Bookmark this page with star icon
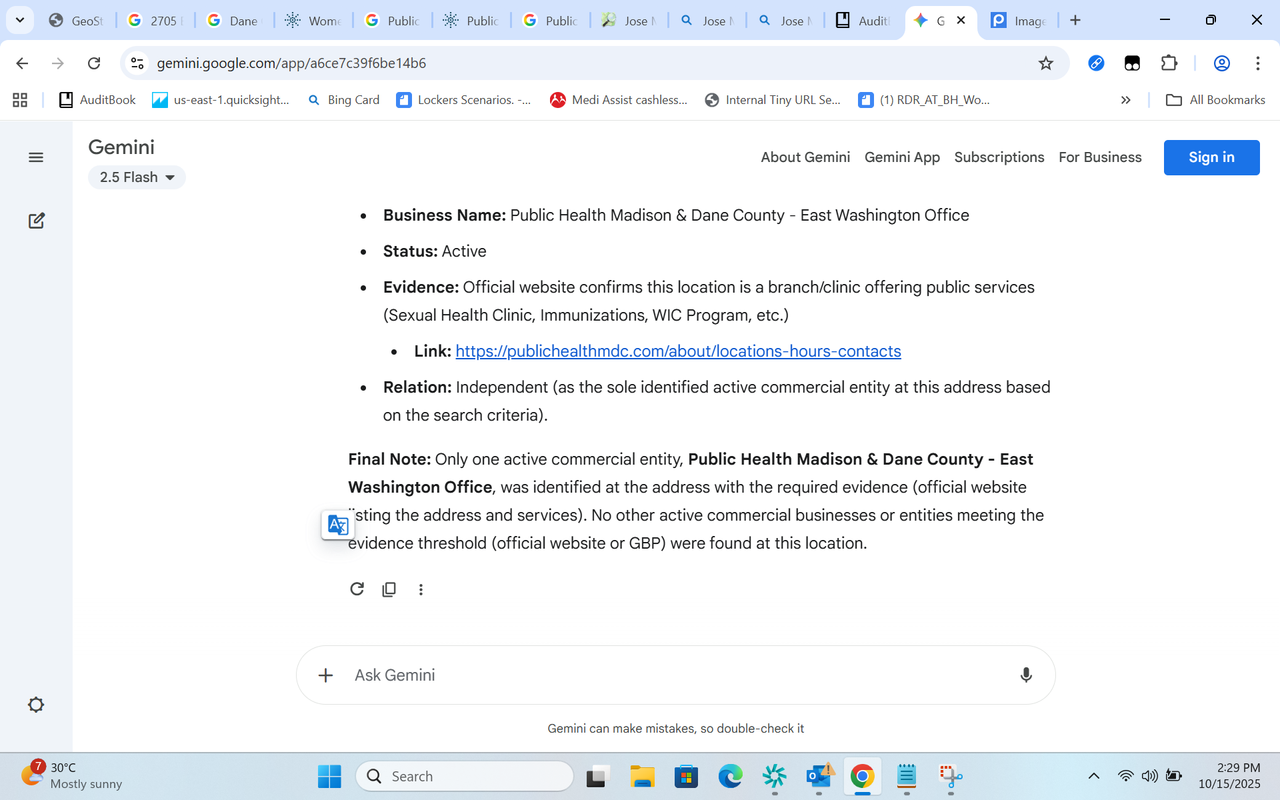 point(1046,63)
